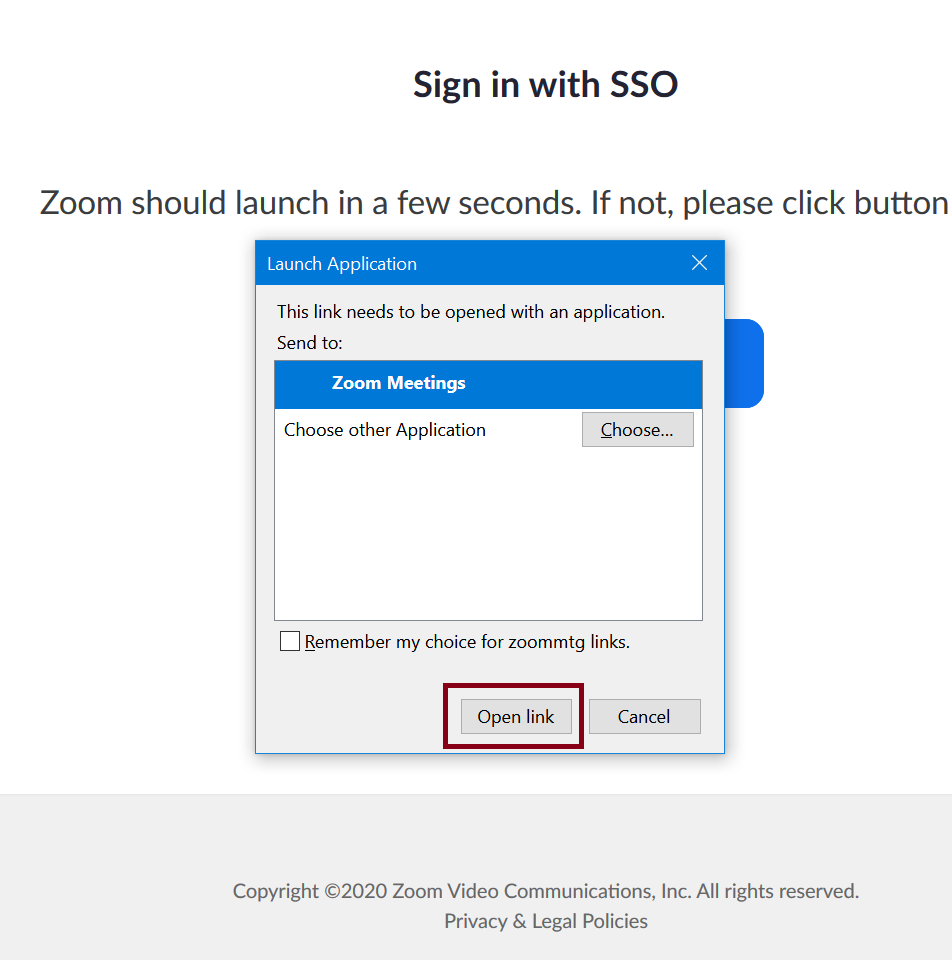Cancel the Launch Application dialog
The image size is (952, 960).
(x=644, y=716)
